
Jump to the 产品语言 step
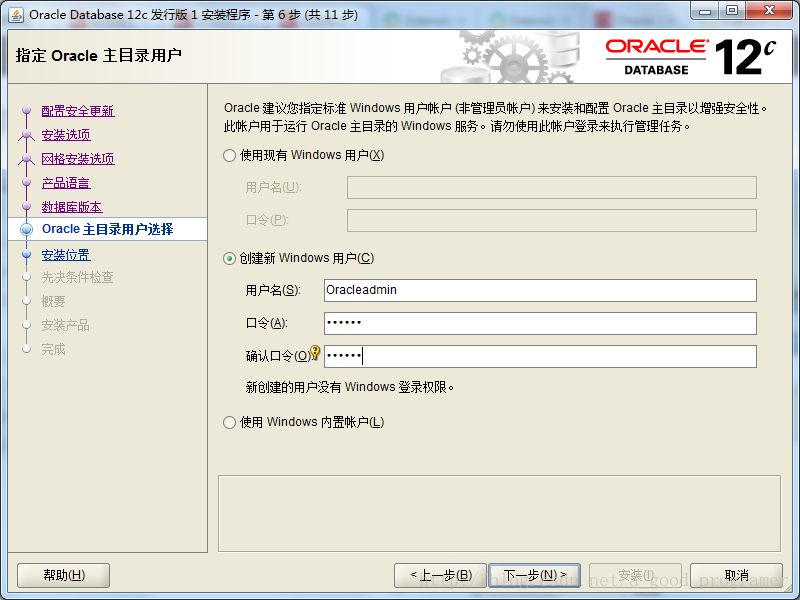point(66,183)
